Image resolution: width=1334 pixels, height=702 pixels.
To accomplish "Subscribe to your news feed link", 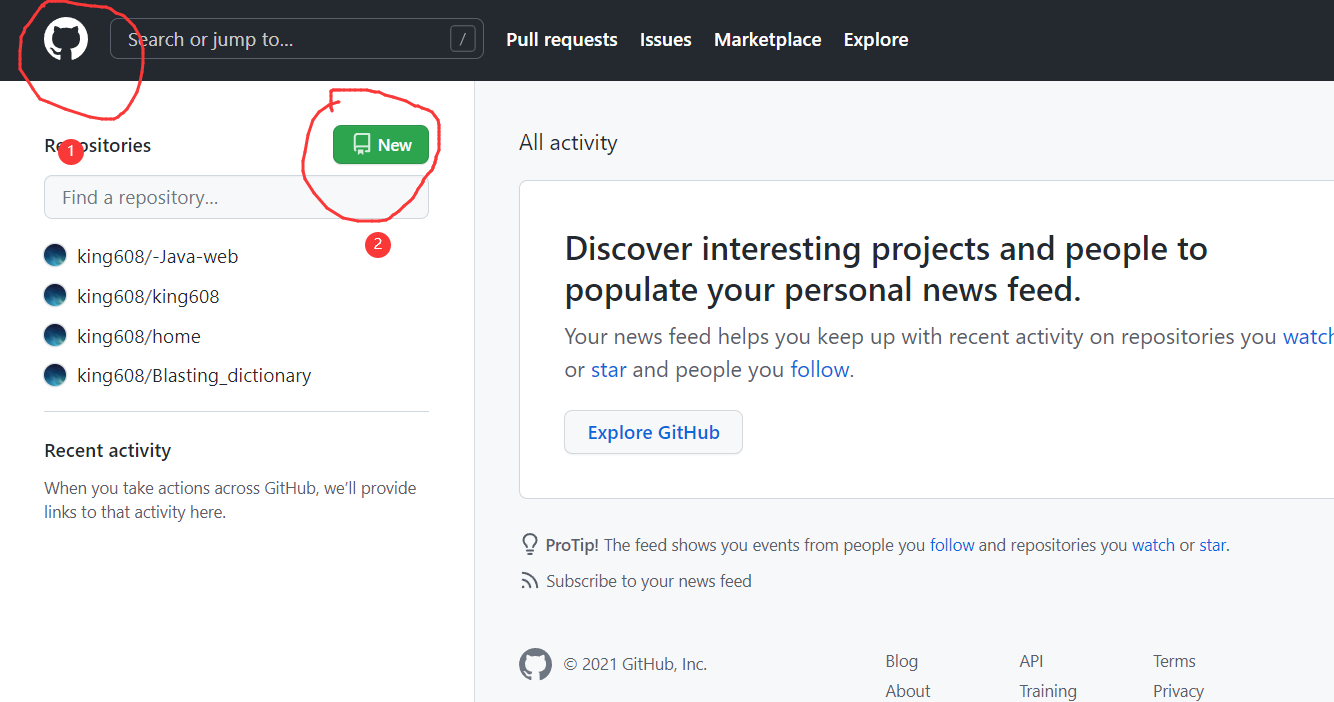I will 648,581.
